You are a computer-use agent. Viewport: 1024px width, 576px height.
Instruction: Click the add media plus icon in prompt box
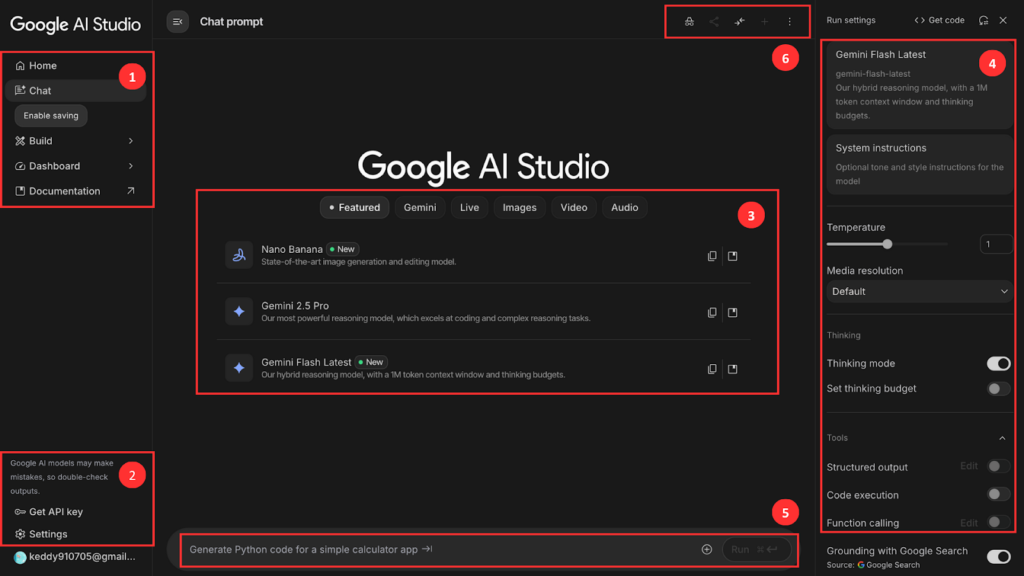[707, 549]
